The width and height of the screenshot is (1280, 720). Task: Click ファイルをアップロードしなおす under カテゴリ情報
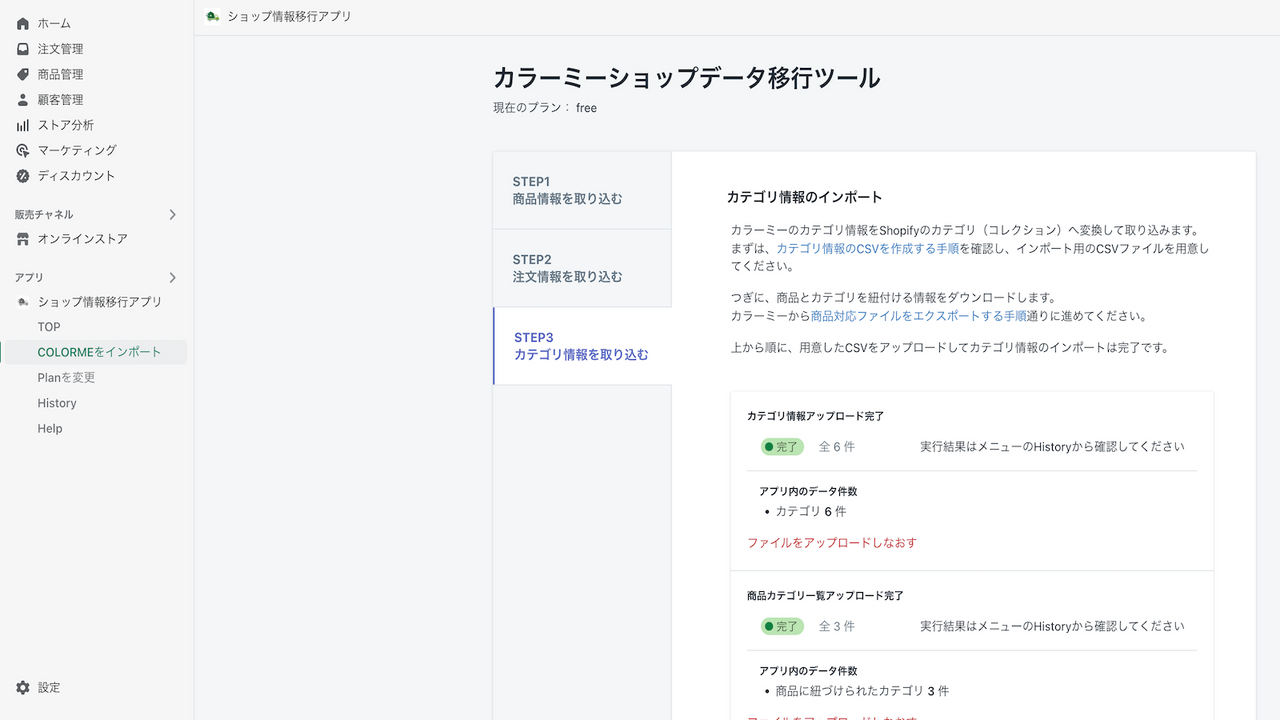pos(832,543)
